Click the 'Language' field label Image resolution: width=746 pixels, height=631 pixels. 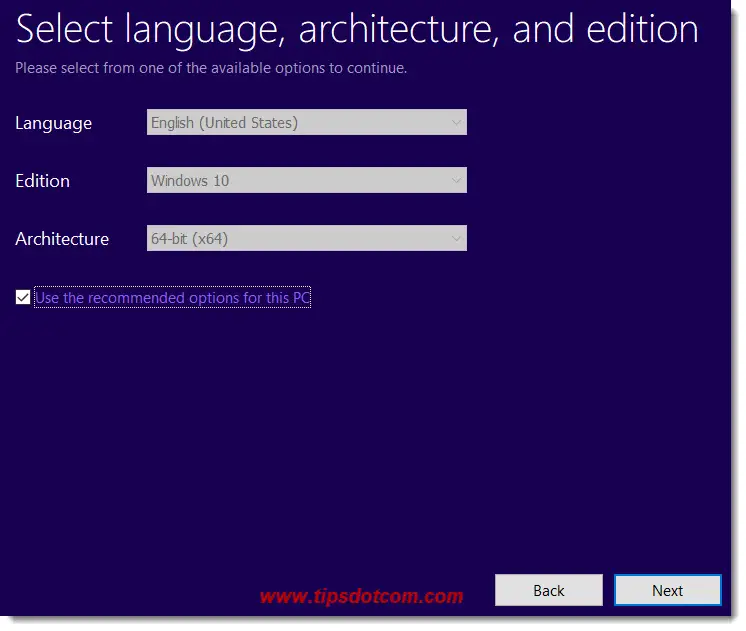pos(53,123)
